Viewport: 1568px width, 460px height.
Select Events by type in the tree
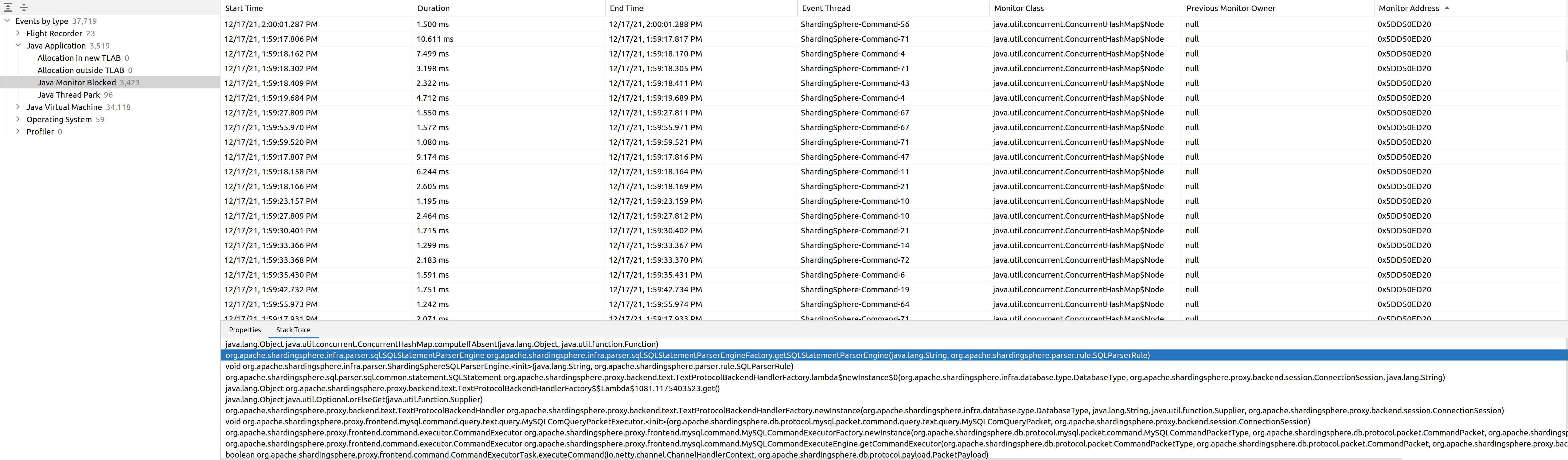click(41, 21)
